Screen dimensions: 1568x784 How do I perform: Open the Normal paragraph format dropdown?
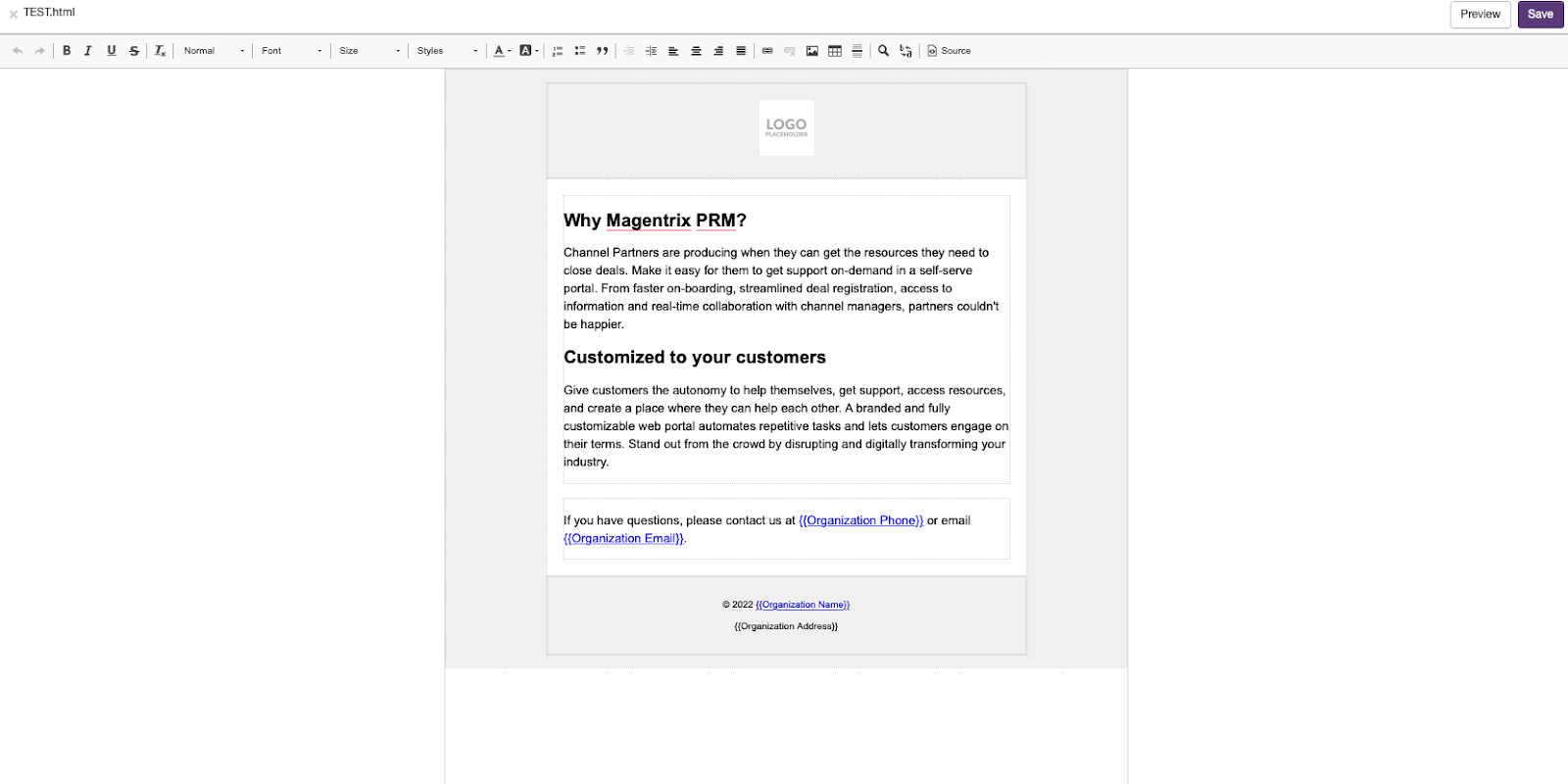pyautogui.click(x=214, y=51)
